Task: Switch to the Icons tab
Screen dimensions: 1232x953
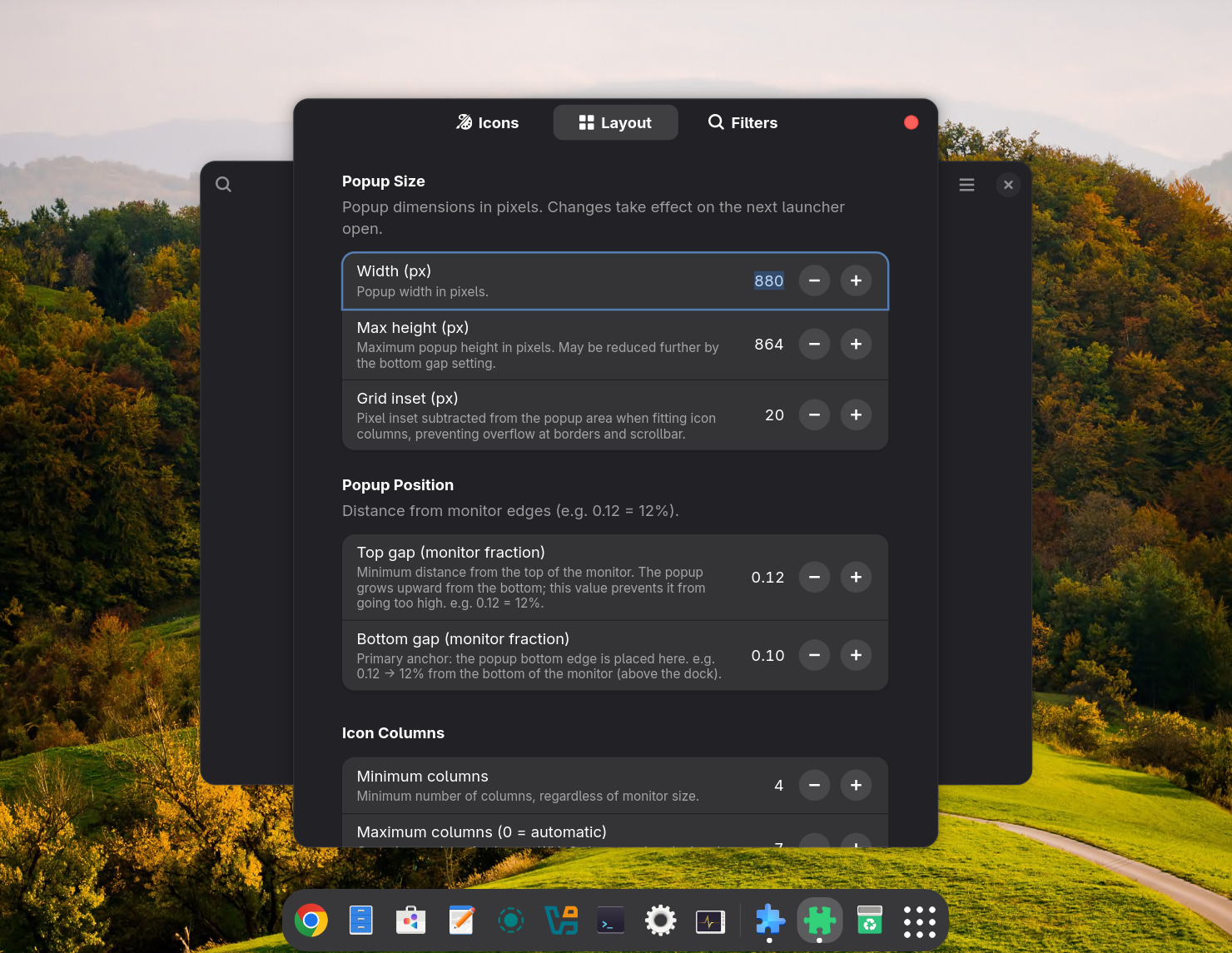Action: tap(487, 122)
